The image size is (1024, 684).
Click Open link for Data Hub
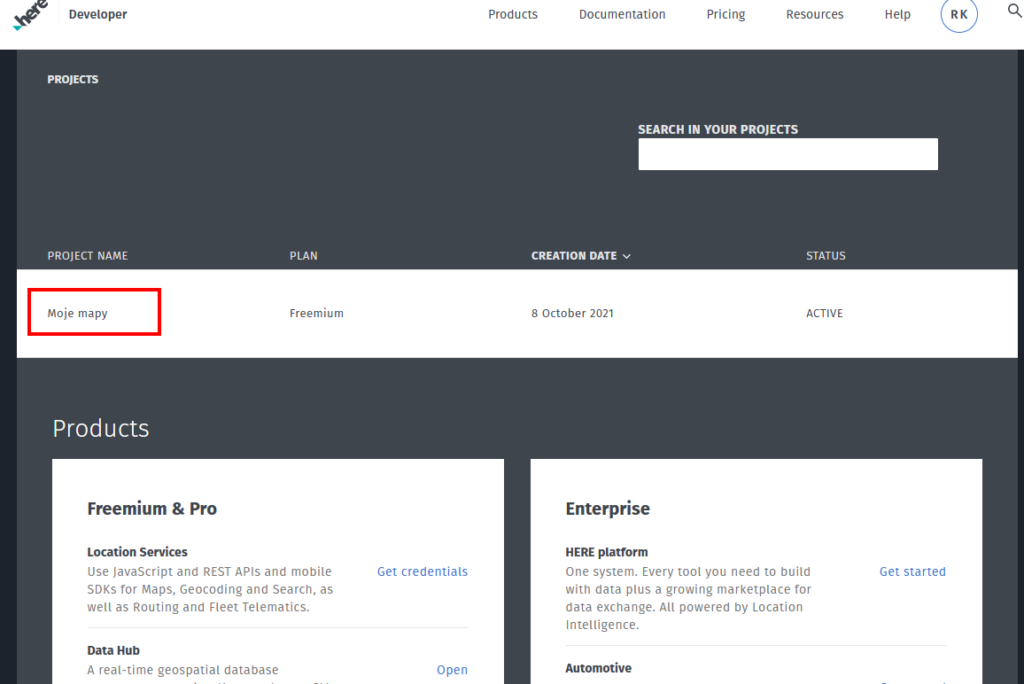pos(452,670)
